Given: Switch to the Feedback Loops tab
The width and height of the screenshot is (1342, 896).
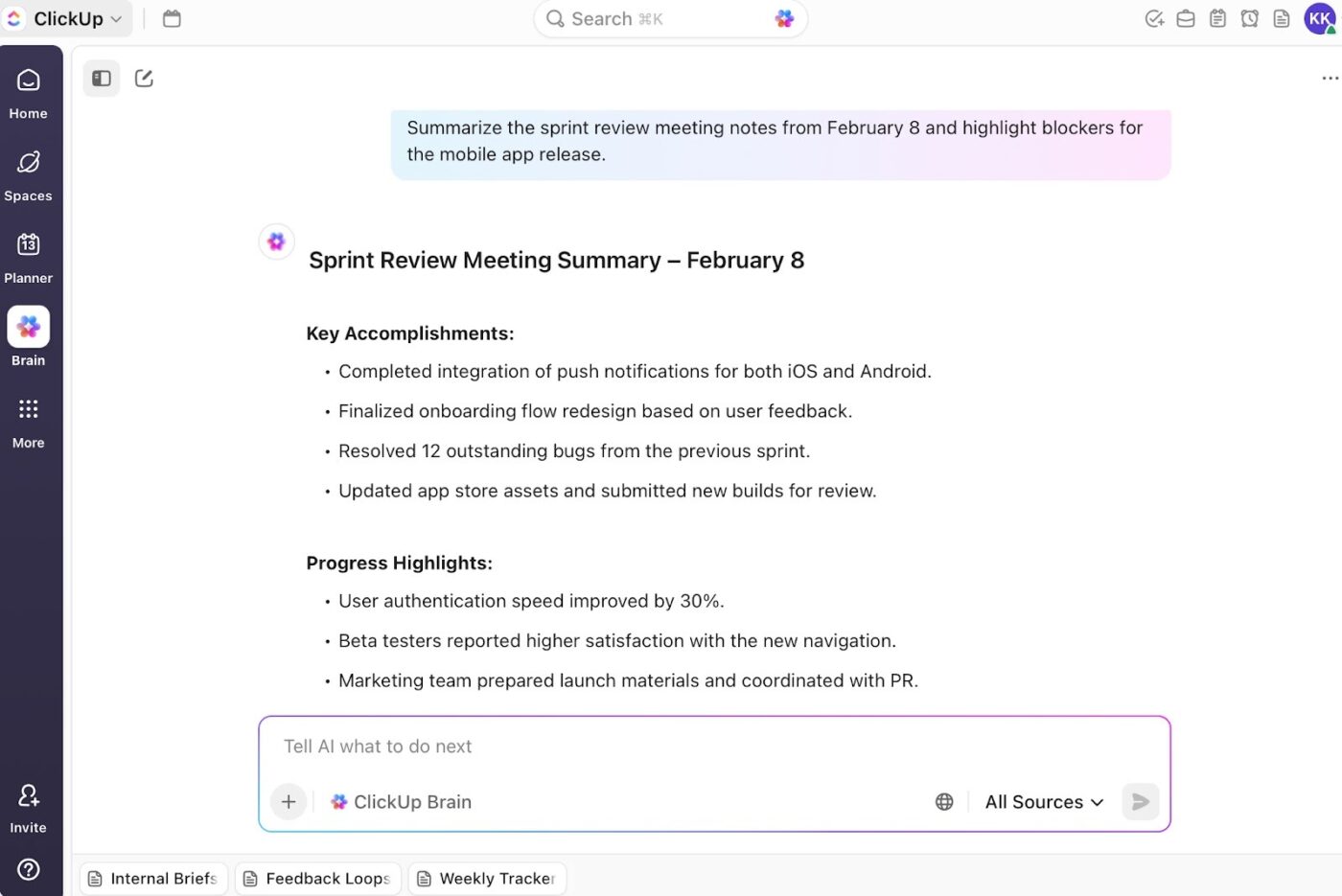Looking at the screenshot, I should coord(317,878).
